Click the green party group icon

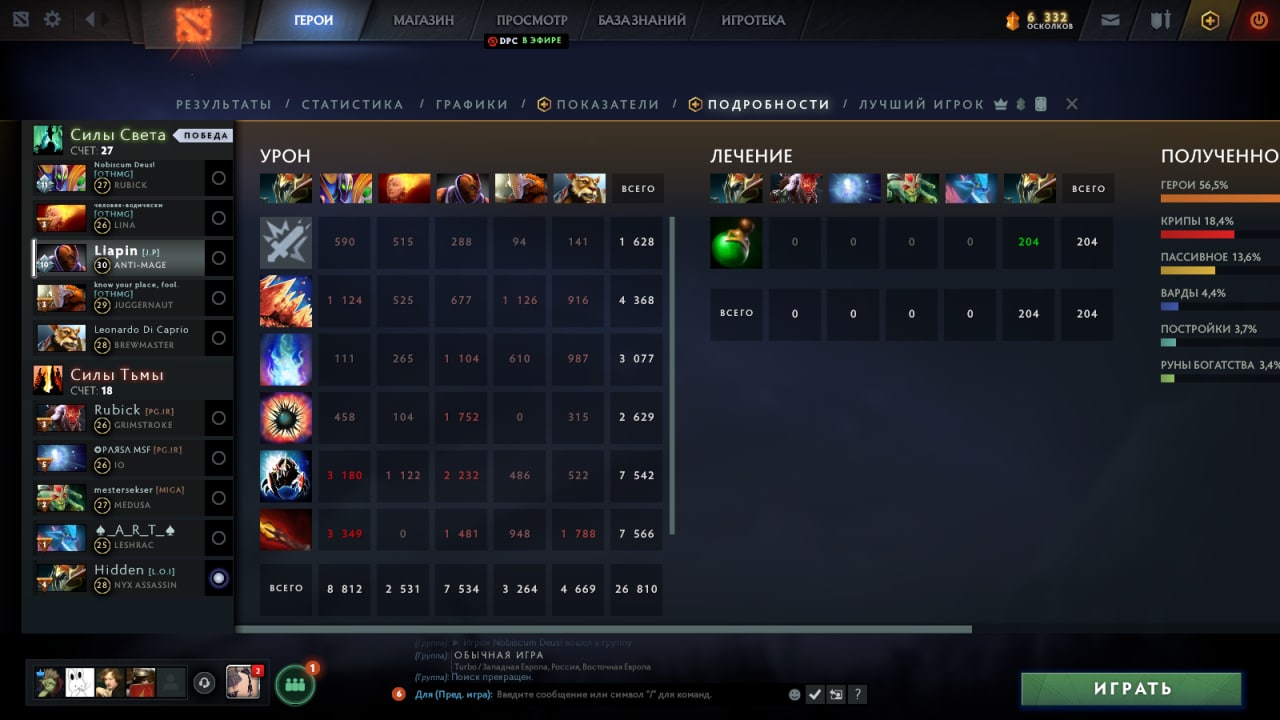coord(294,685)
